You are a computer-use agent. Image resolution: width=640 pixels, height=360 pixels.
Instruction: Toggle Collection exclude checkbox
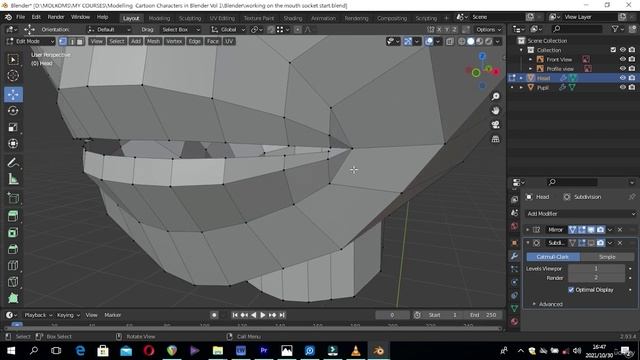pyautogui.click(x=613, y=50)
